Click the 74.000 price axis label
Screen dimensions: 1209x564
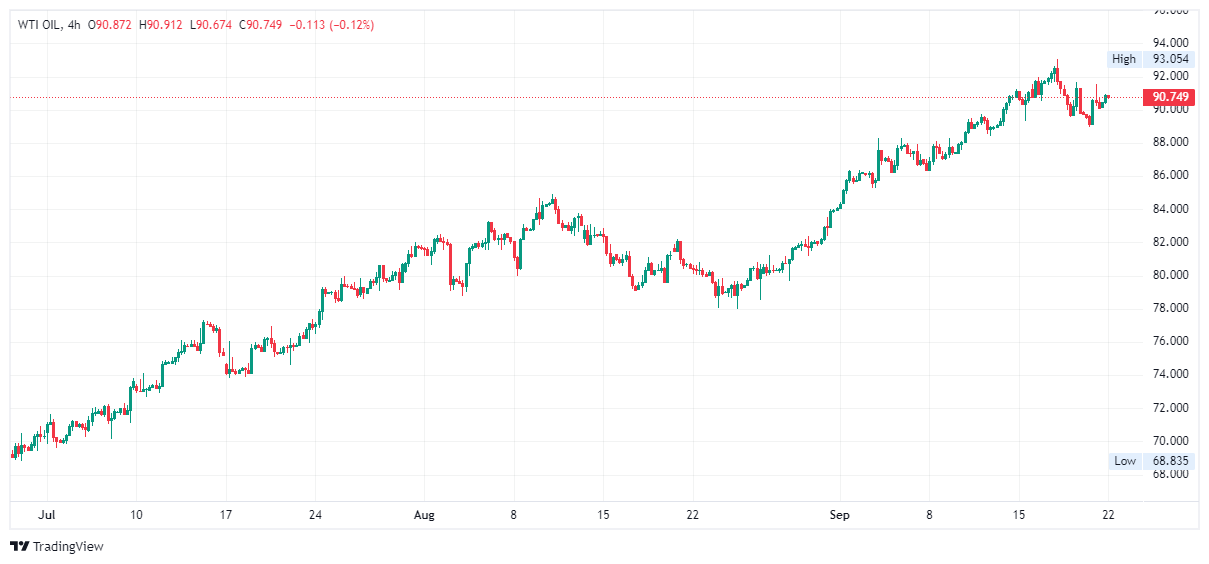click(1170, 374)
